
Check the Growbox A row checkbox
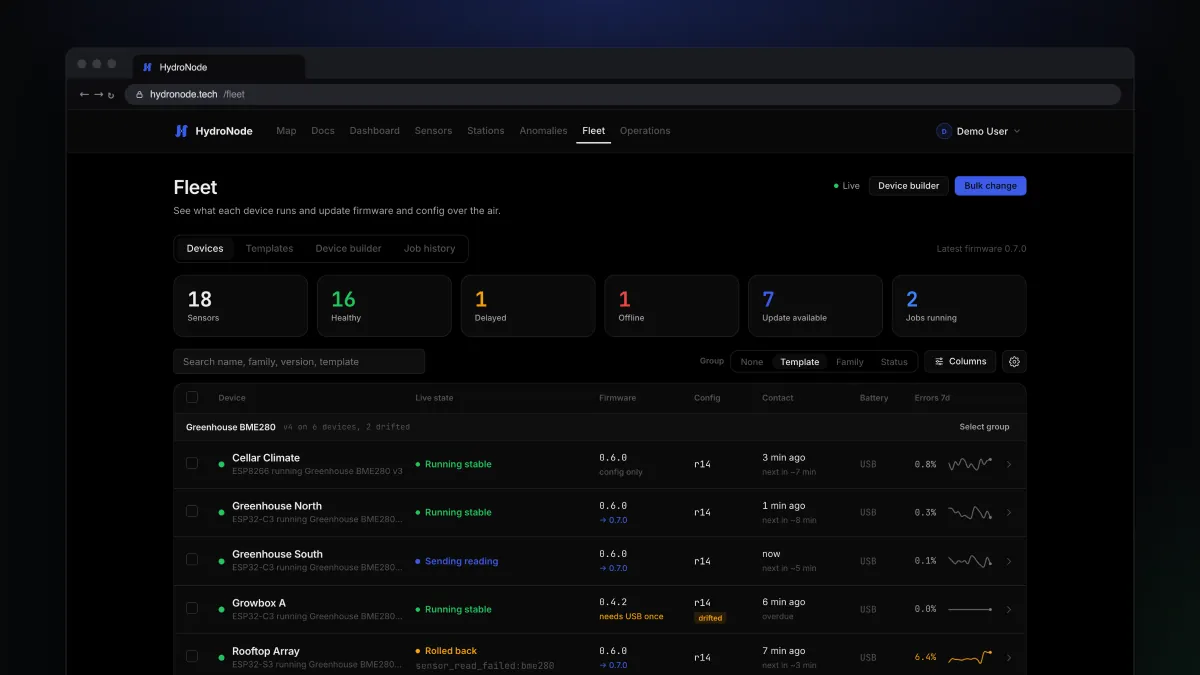(192, 608)
